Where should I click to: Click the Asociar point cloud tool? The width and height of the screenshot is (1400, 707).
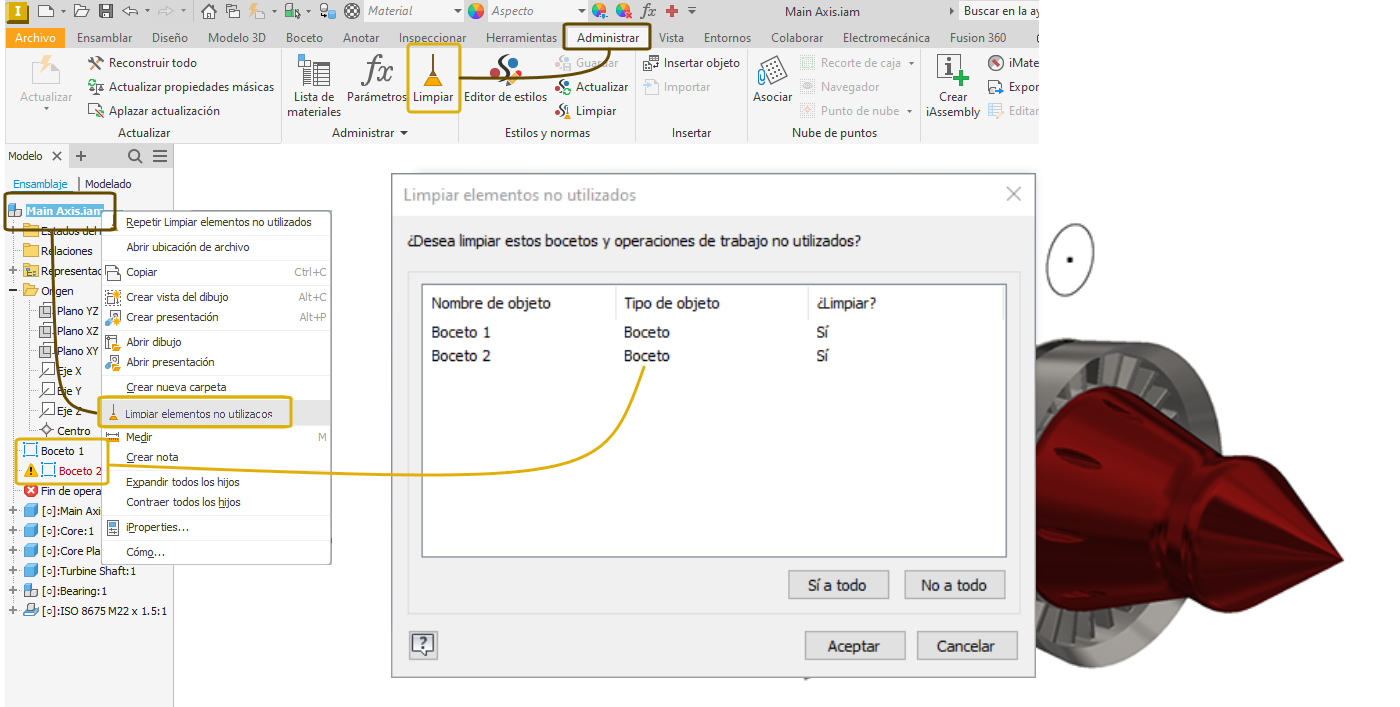pos(772,80)
